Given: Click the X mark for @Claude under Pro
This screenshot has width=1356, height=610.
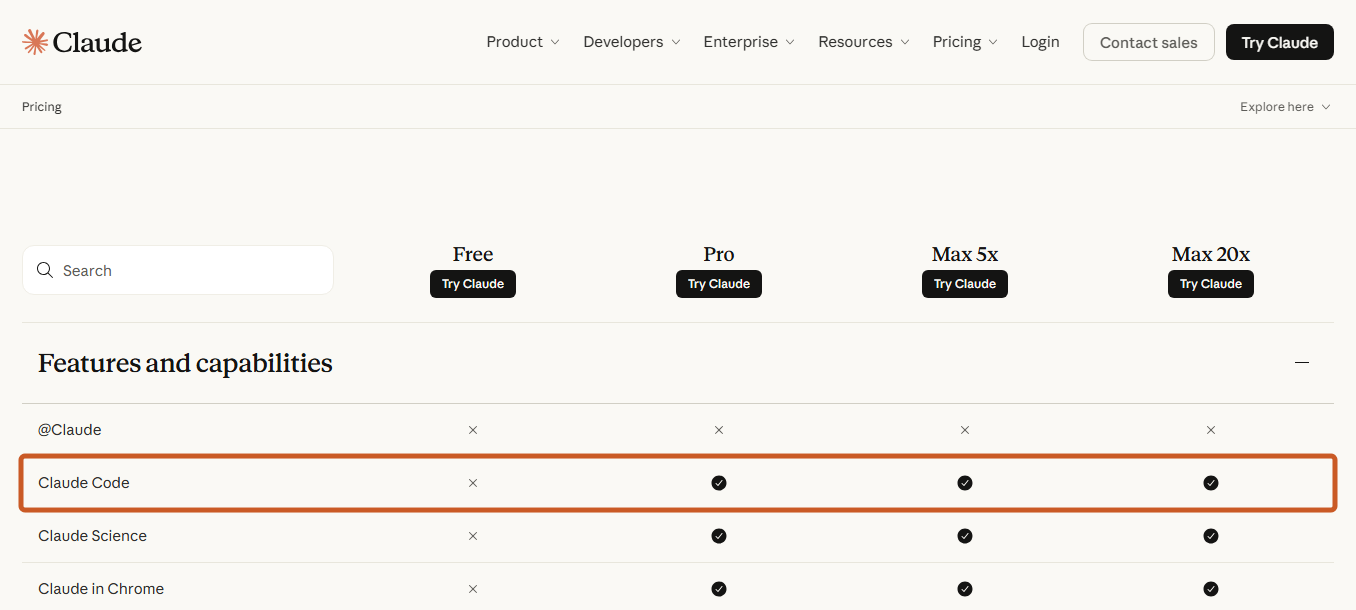Looking at the screenshot, I should click(719, 430).
